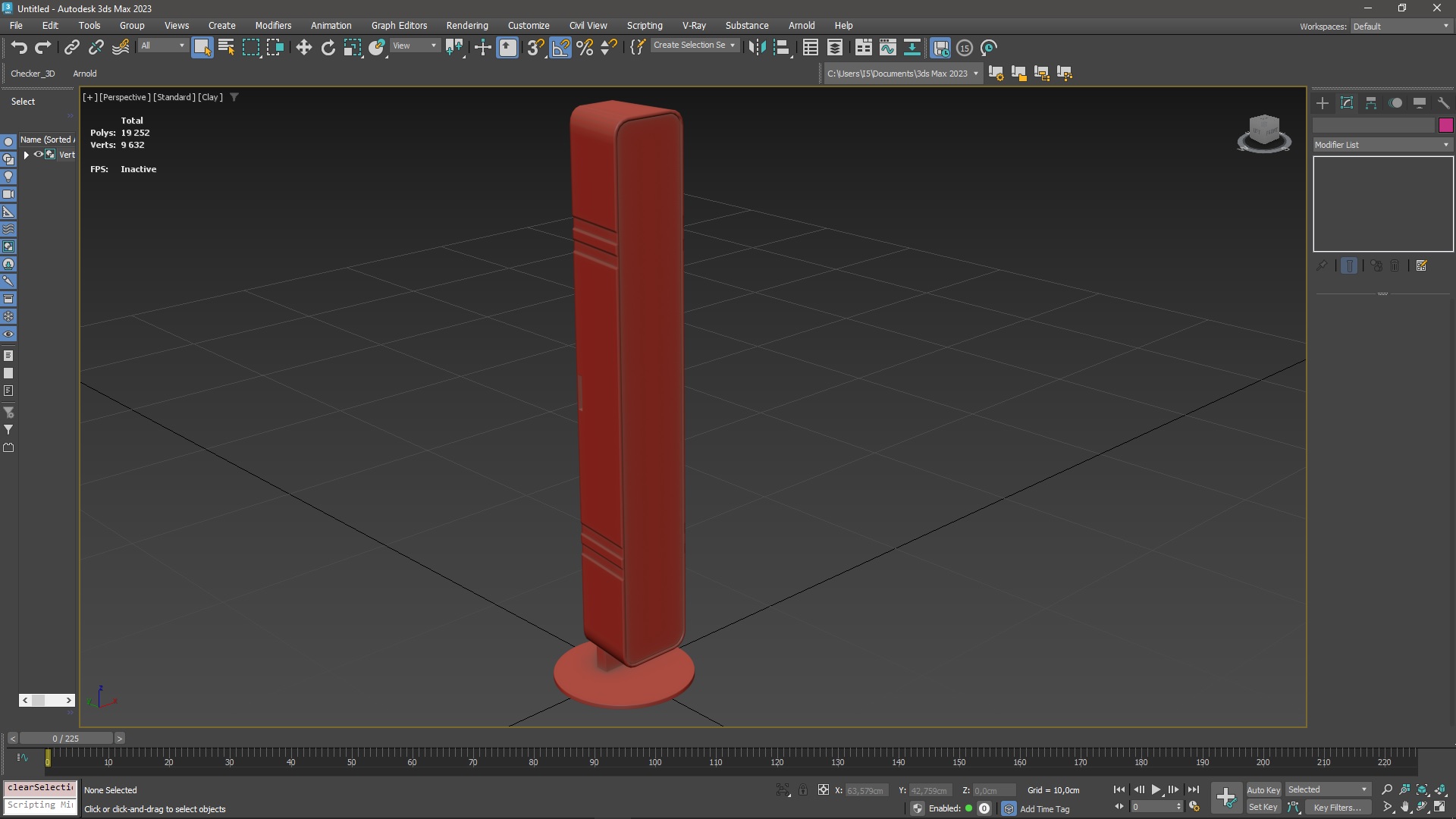Click the Undo arrow icon

pyautogui.click(x=19, y=47)
